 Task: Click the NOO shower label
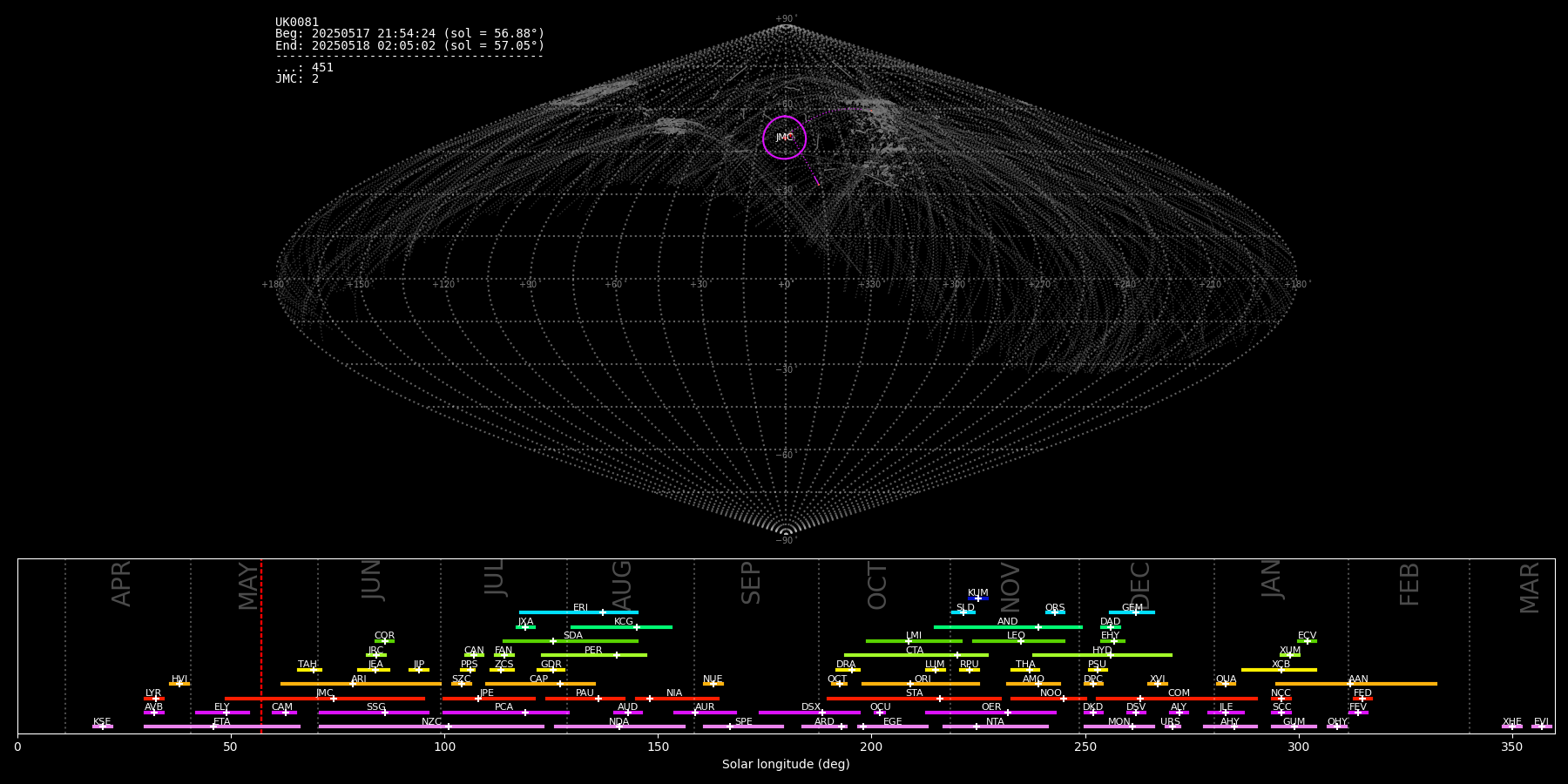coord(1051,693)
